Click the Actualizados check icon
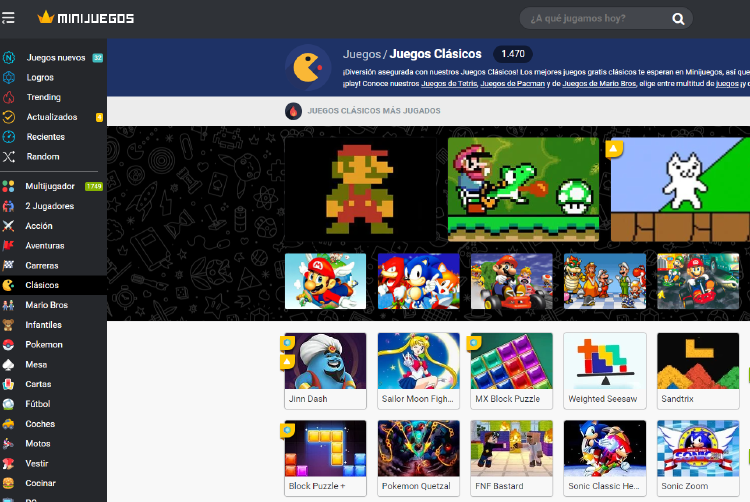 click(x=9, y=117)
